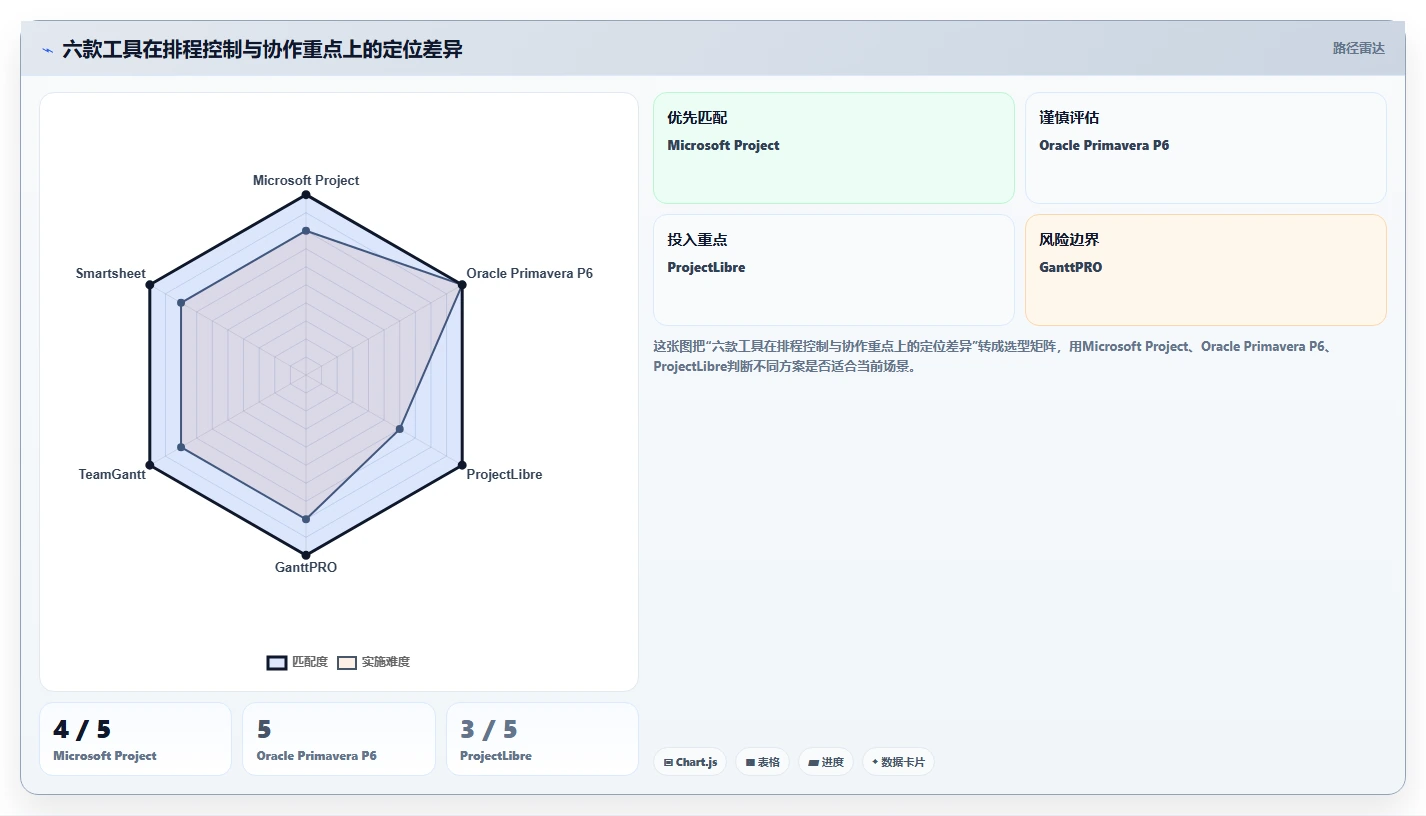The image size is (1426, 816).
Task: Click the 3 / 5 ProjectLibre stat card
Action: [542, 739]
